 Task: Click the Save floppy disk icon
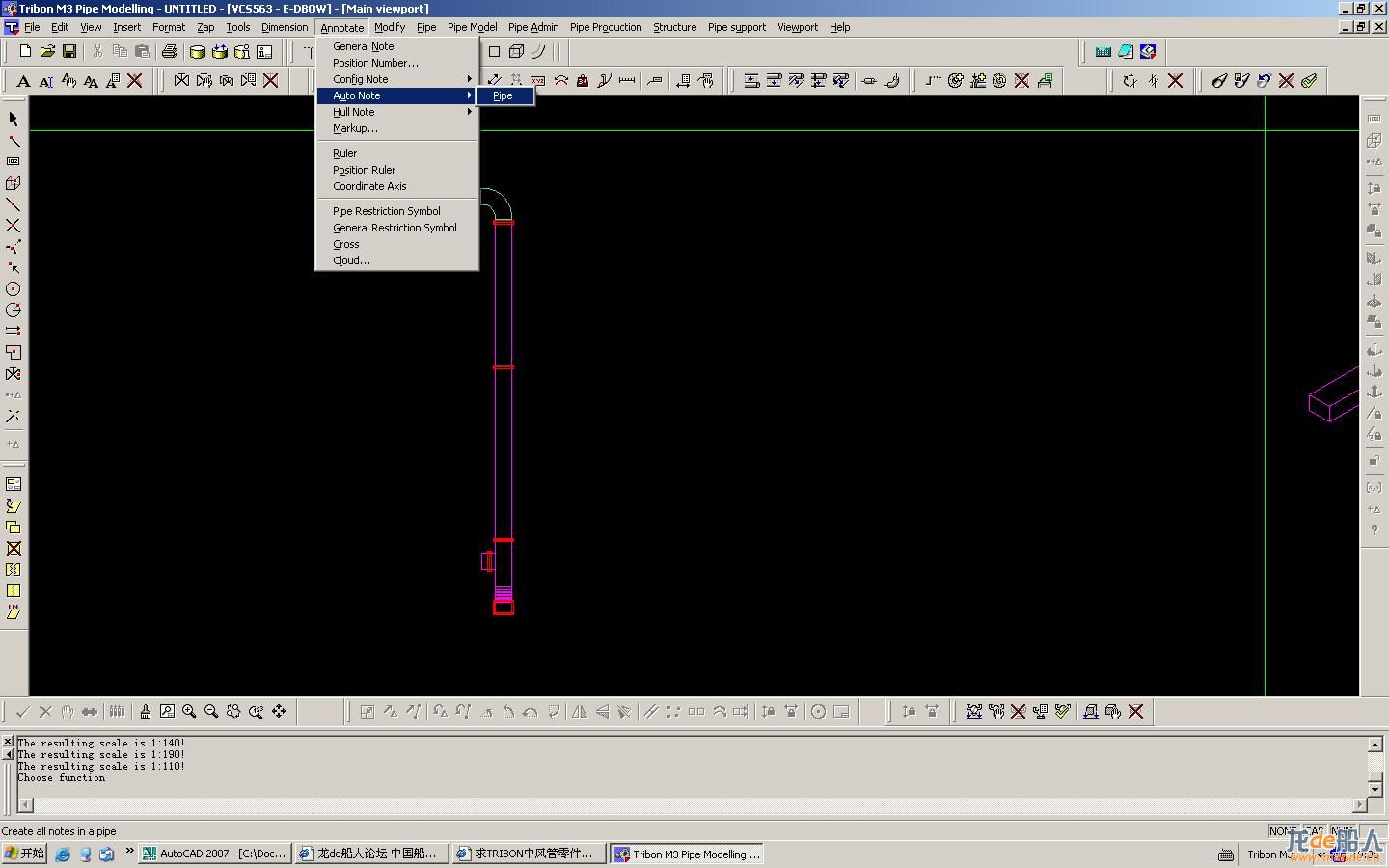69,51
